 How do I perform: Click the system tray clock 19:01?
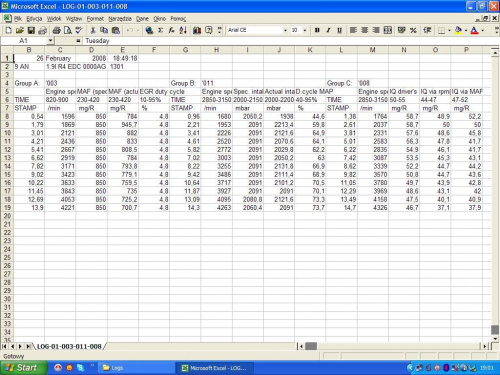point(486,368)
